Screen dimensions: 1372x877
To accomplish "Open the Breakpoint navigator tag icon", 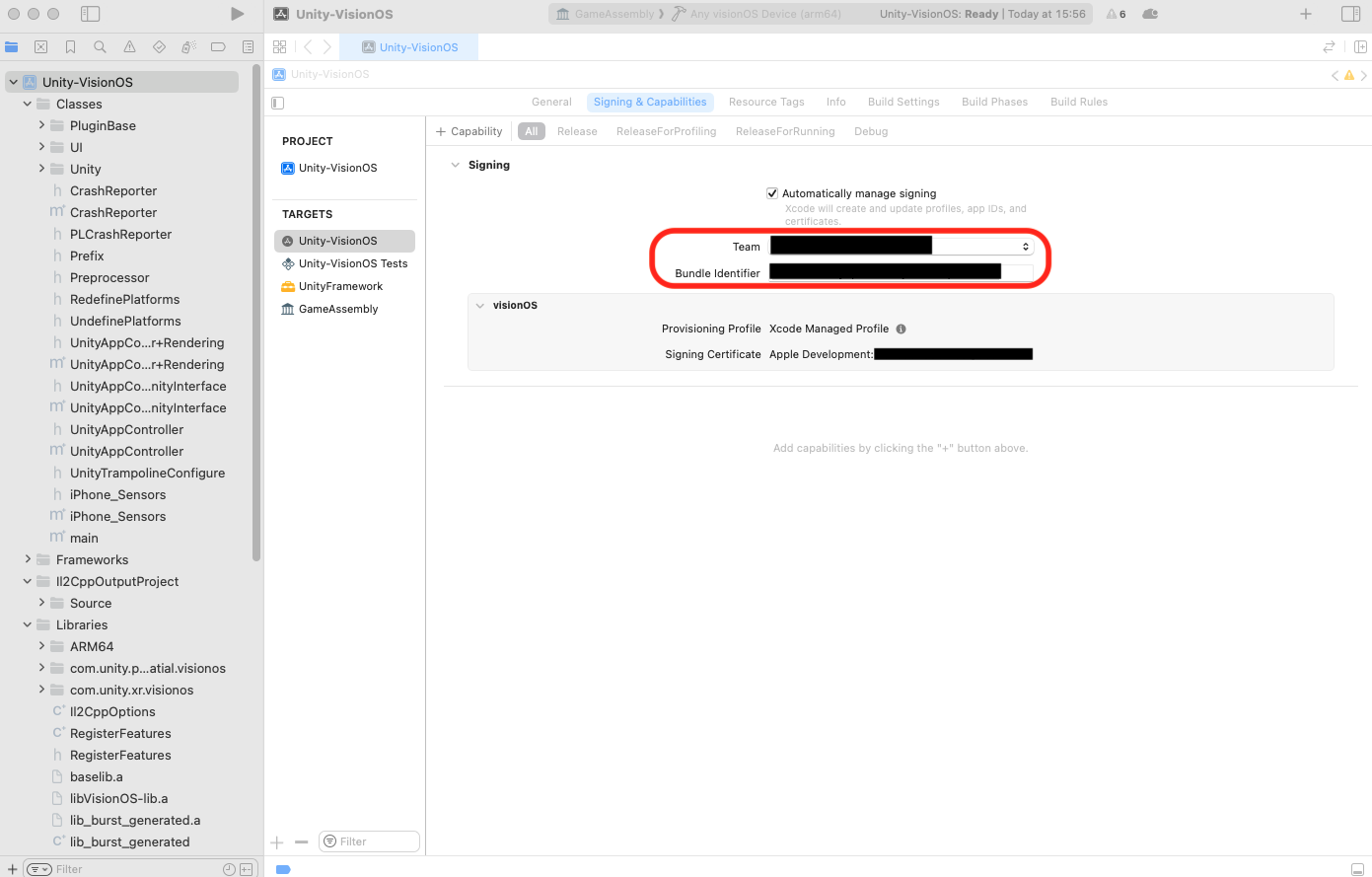I will point(218,46).
